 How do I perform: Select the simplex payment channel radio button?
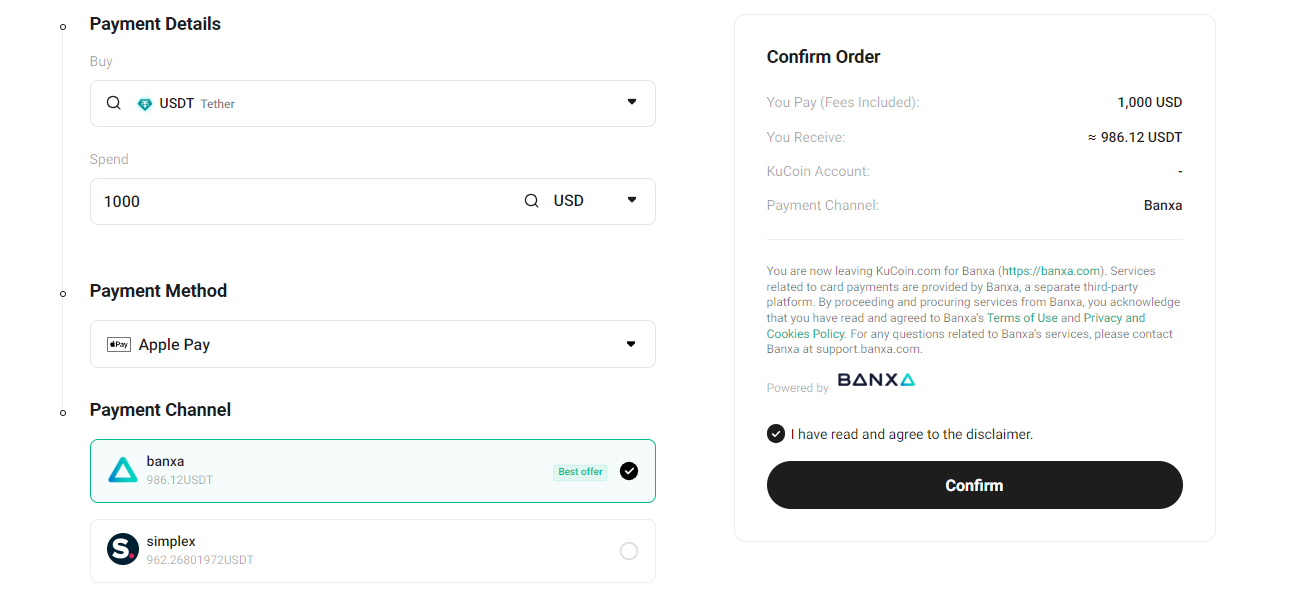pyautogui.click(x=629, y=550)
